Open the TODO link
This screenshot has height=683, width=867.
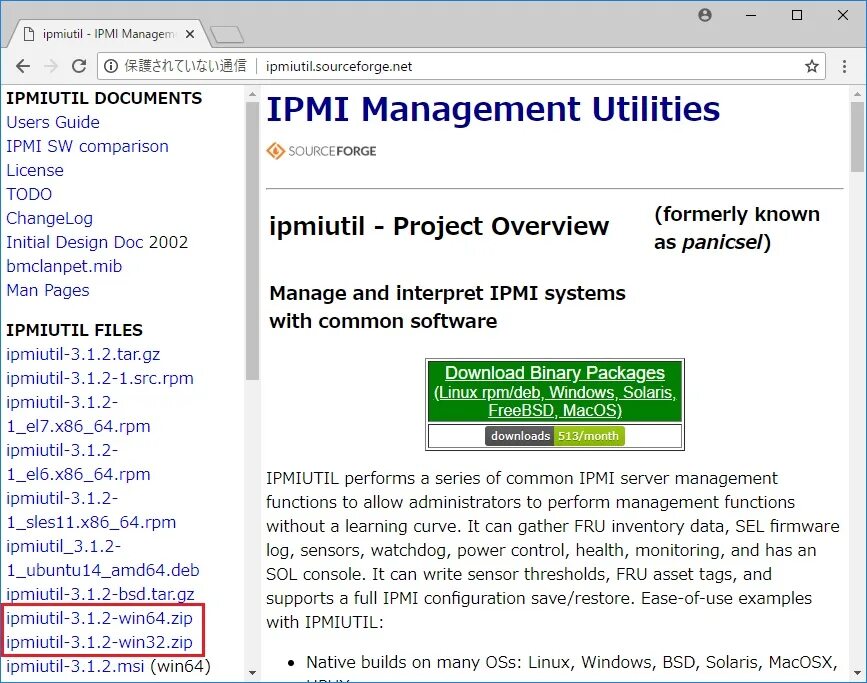(x=29, y=194)
